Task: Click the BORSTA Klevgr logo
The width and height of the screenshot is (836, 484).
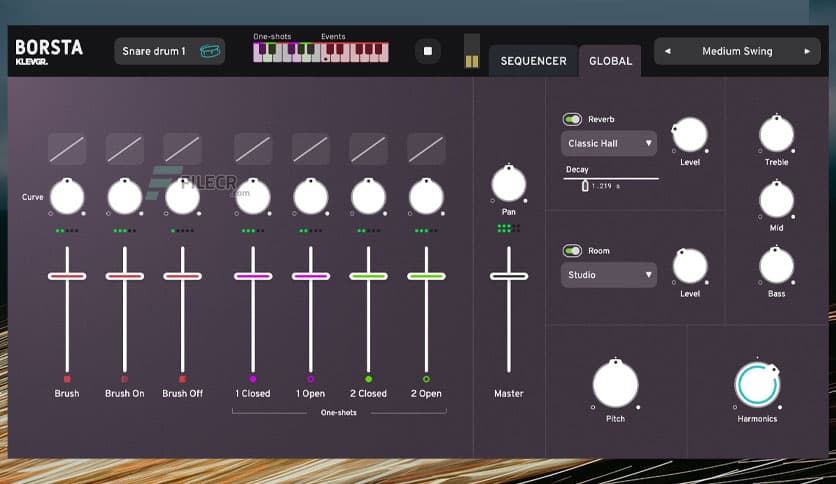Action: (49, 52)
